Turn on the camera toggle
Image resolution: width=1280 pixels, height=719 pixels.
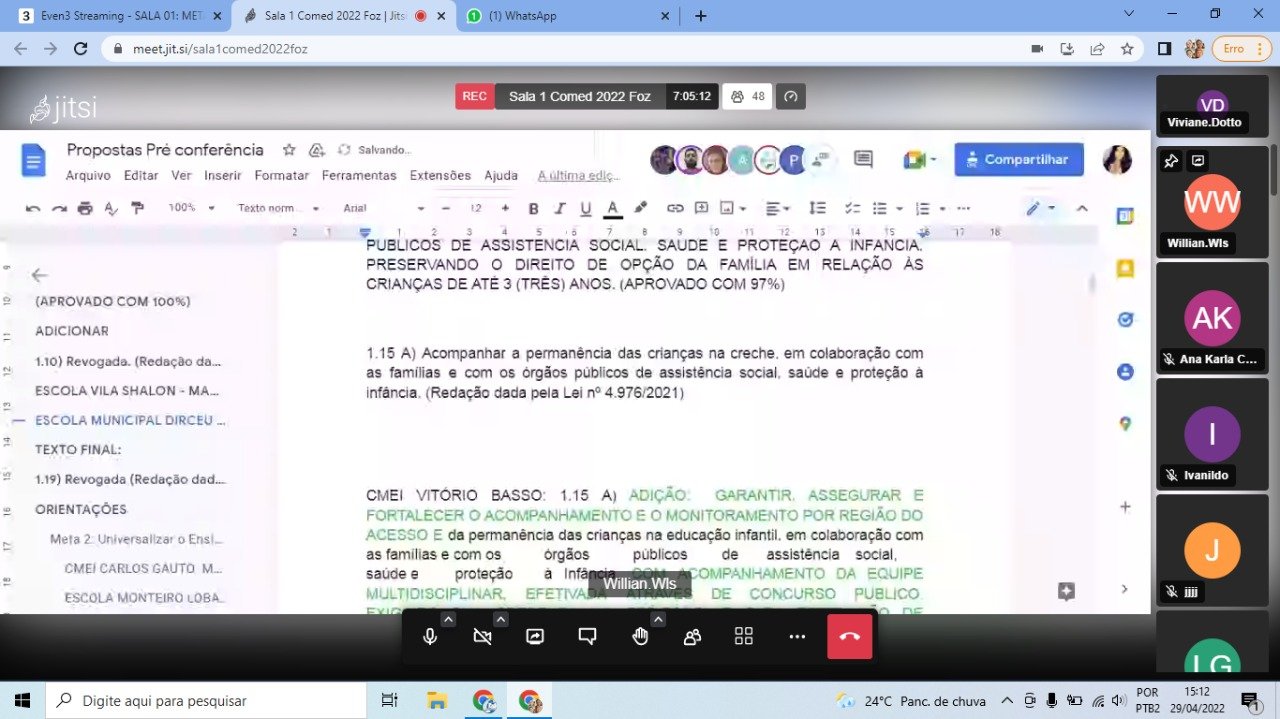(482, 637)
